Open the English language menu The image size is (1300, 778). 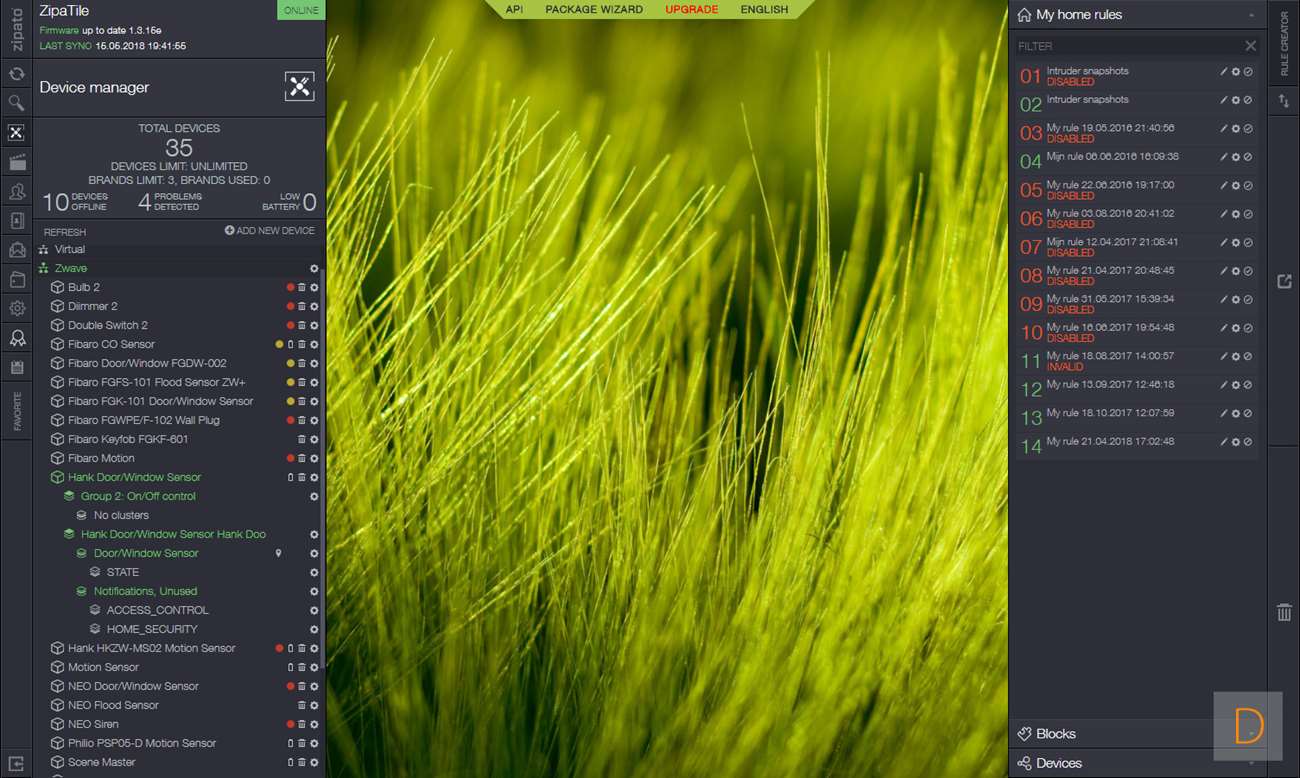point(764,9)
